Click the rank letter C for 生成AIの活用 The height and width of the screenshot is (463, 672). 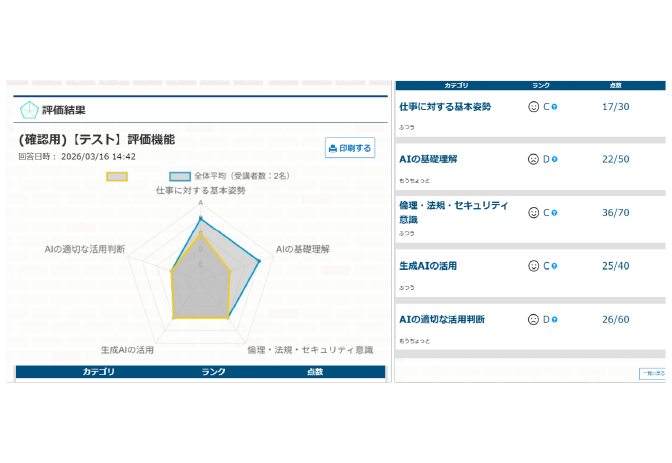pos(546,266)
